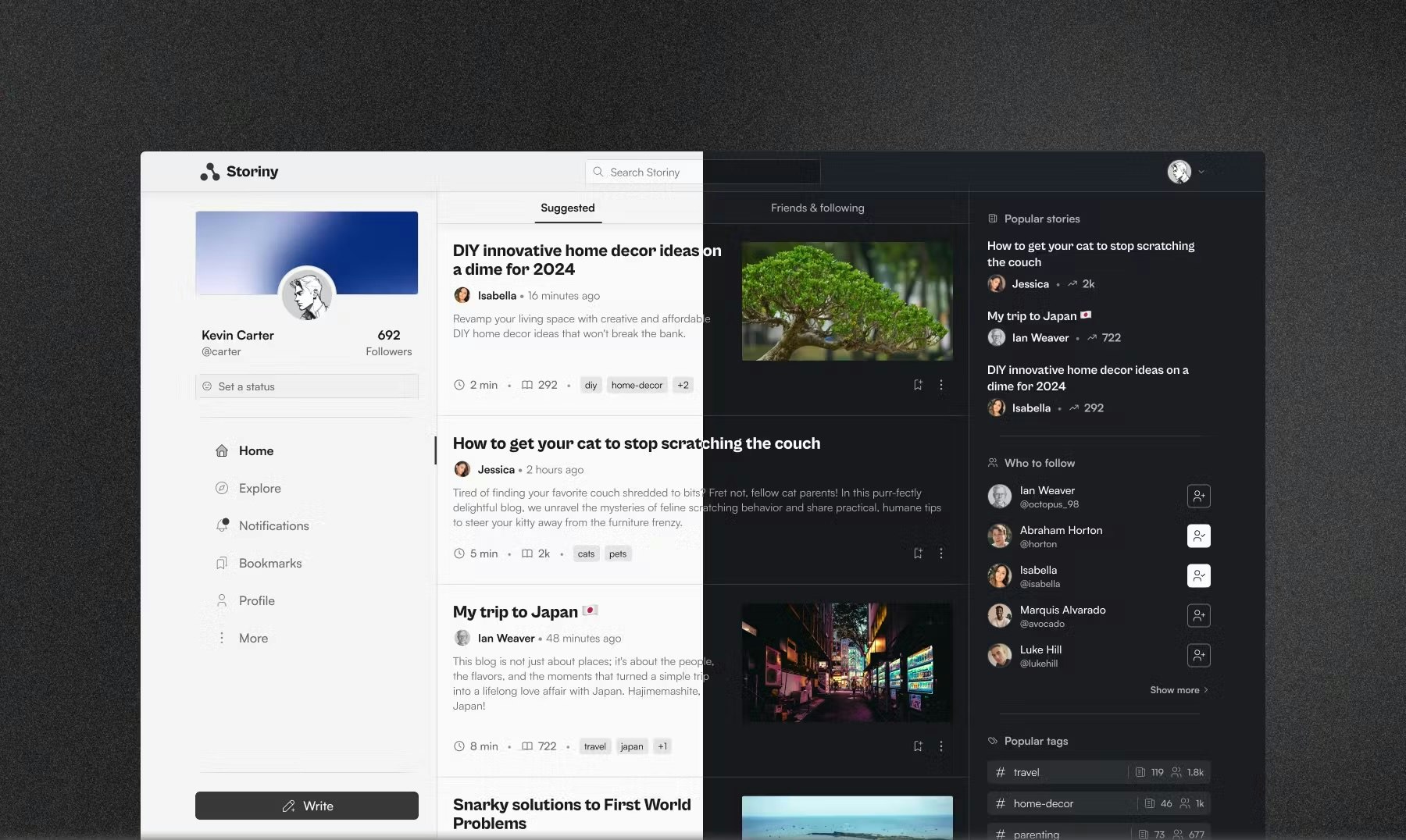Click Abraham Horton's name in Who to follow
The image size is (1406, 840).
tap(1062, 530)
